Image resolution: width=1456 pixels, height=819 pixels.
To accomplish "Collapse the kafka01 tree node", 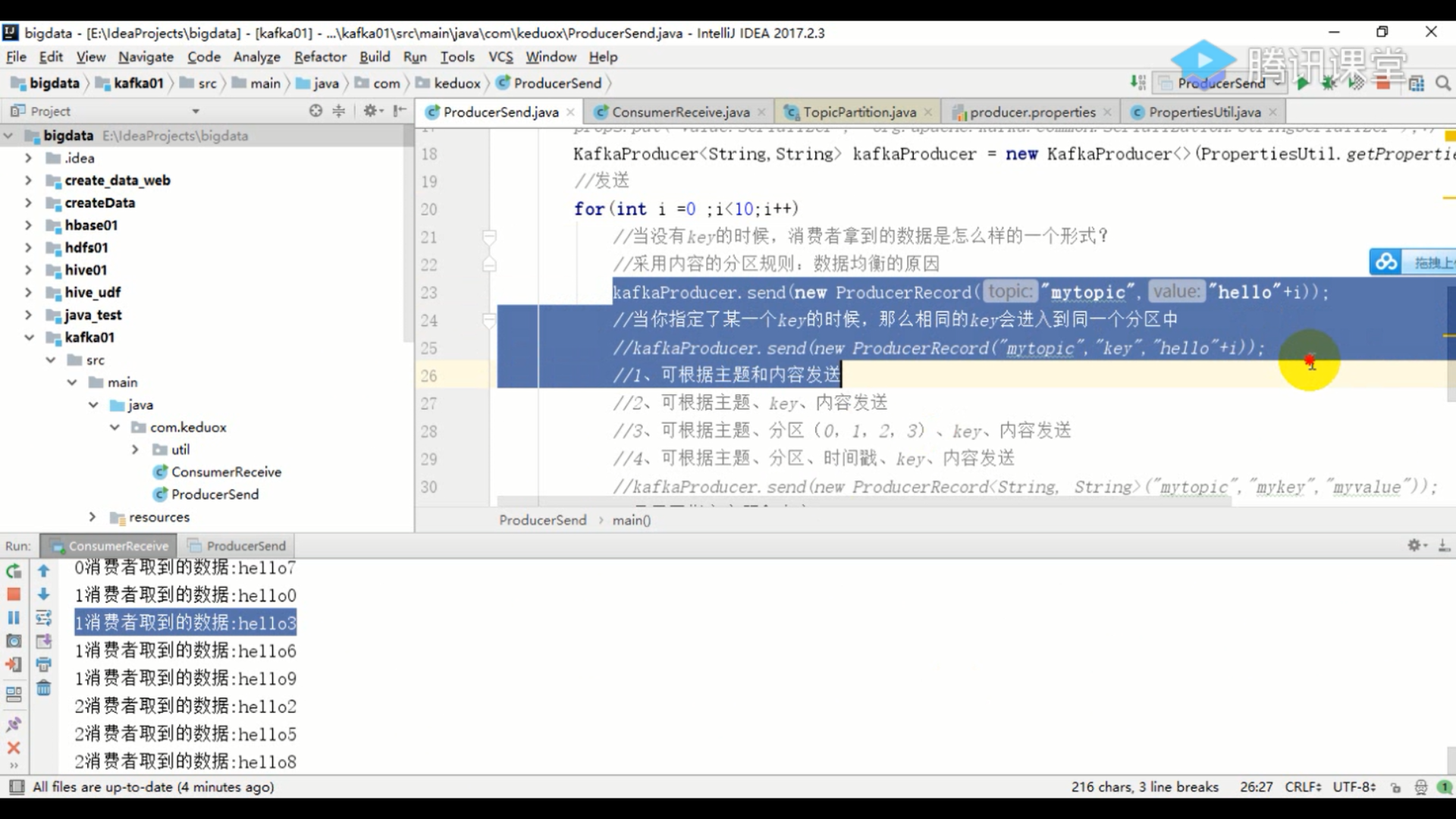I will pyautogui.click(x=29, y=337).
